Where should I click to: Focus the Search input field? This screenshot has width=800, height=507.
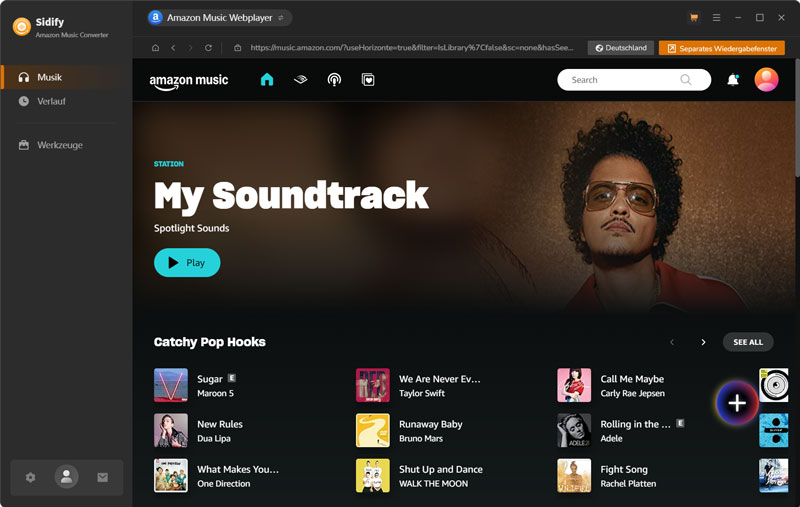pyautogui.click(x=634, y=80)
